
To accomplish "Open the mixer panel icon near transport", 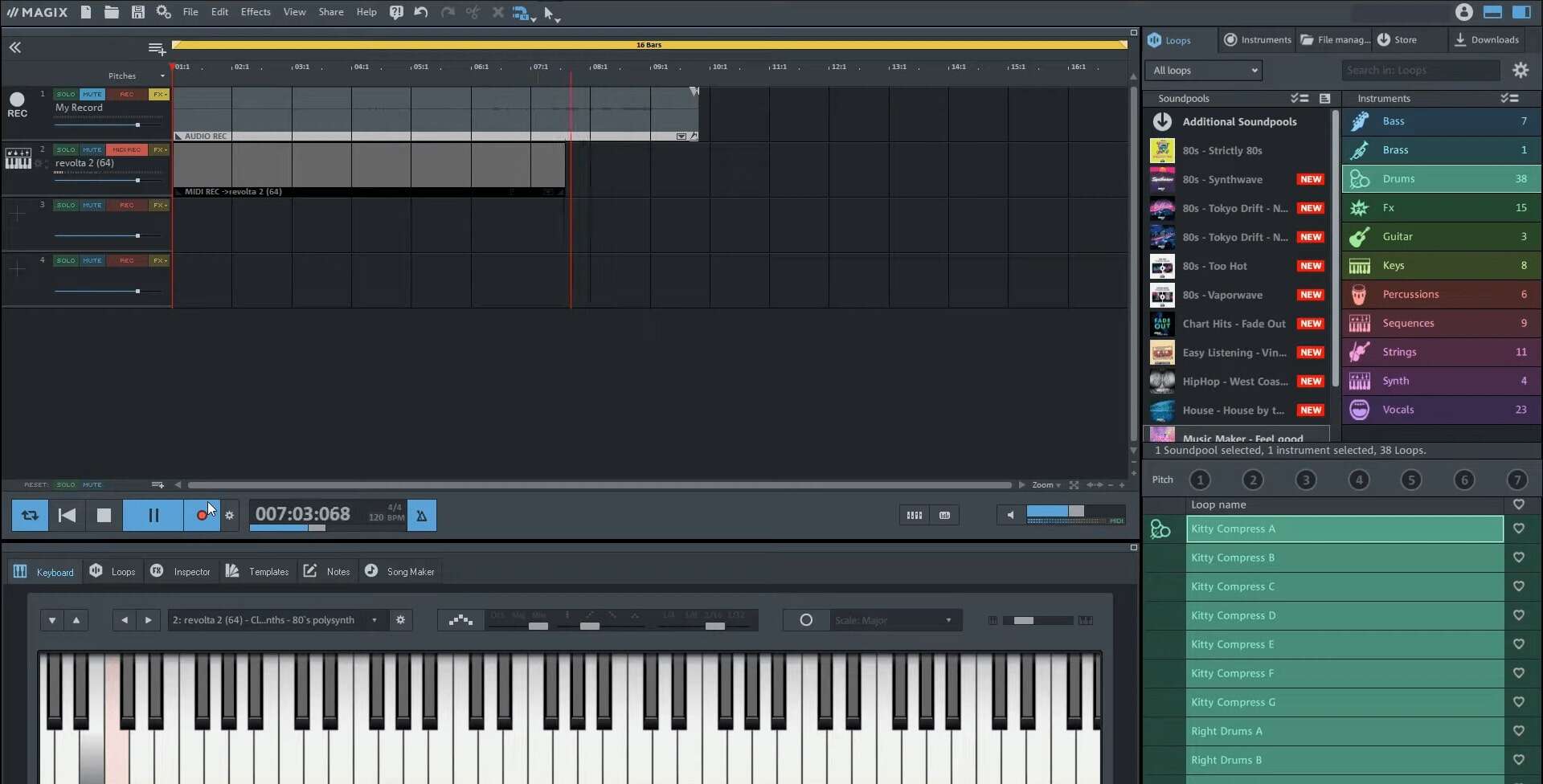I will click(x=914, y=515).
